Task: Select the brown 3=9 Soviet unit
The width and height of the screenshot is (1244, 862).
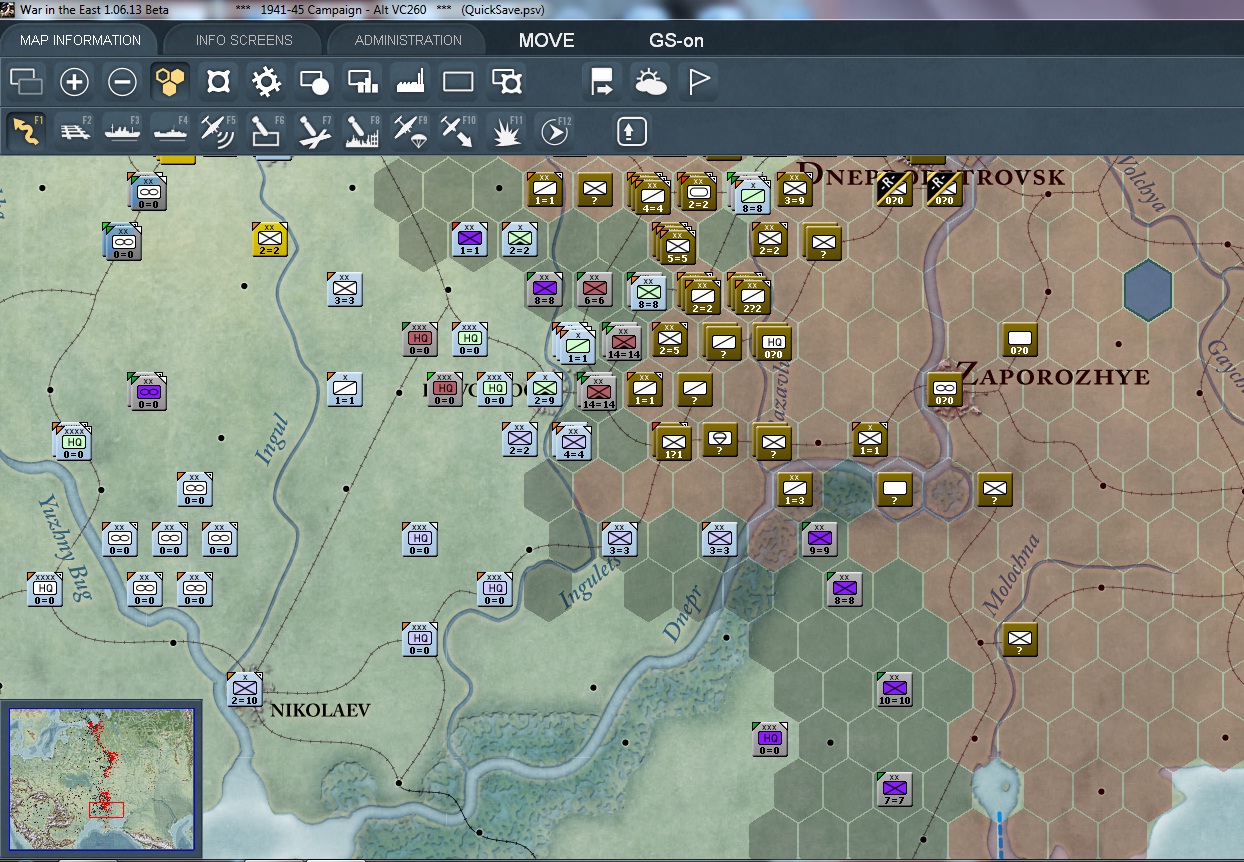Action: [794, 189]
